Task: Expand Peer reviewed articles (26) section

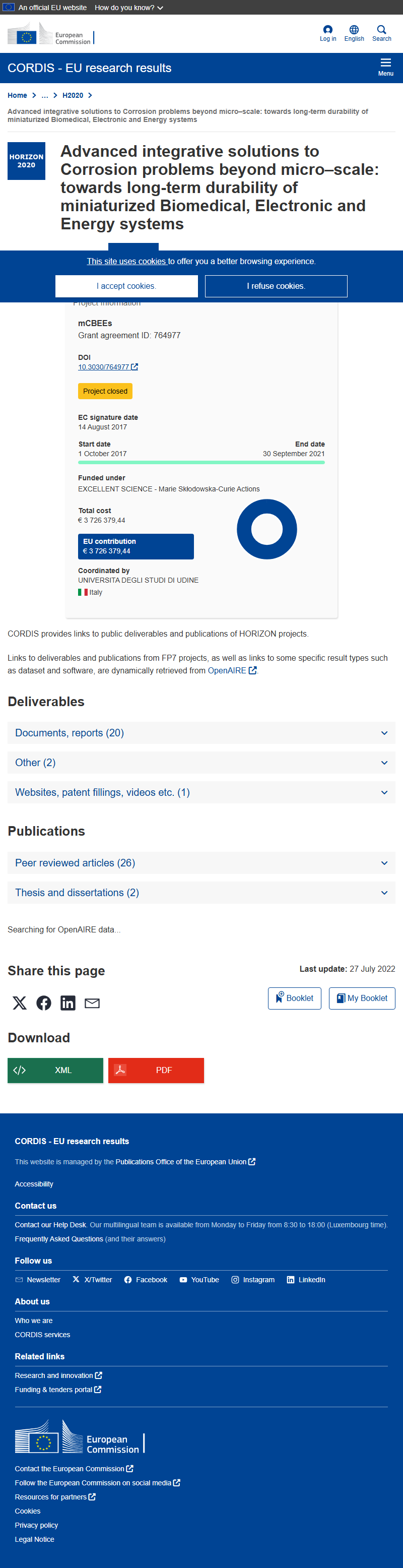Action: coord(201,863)
